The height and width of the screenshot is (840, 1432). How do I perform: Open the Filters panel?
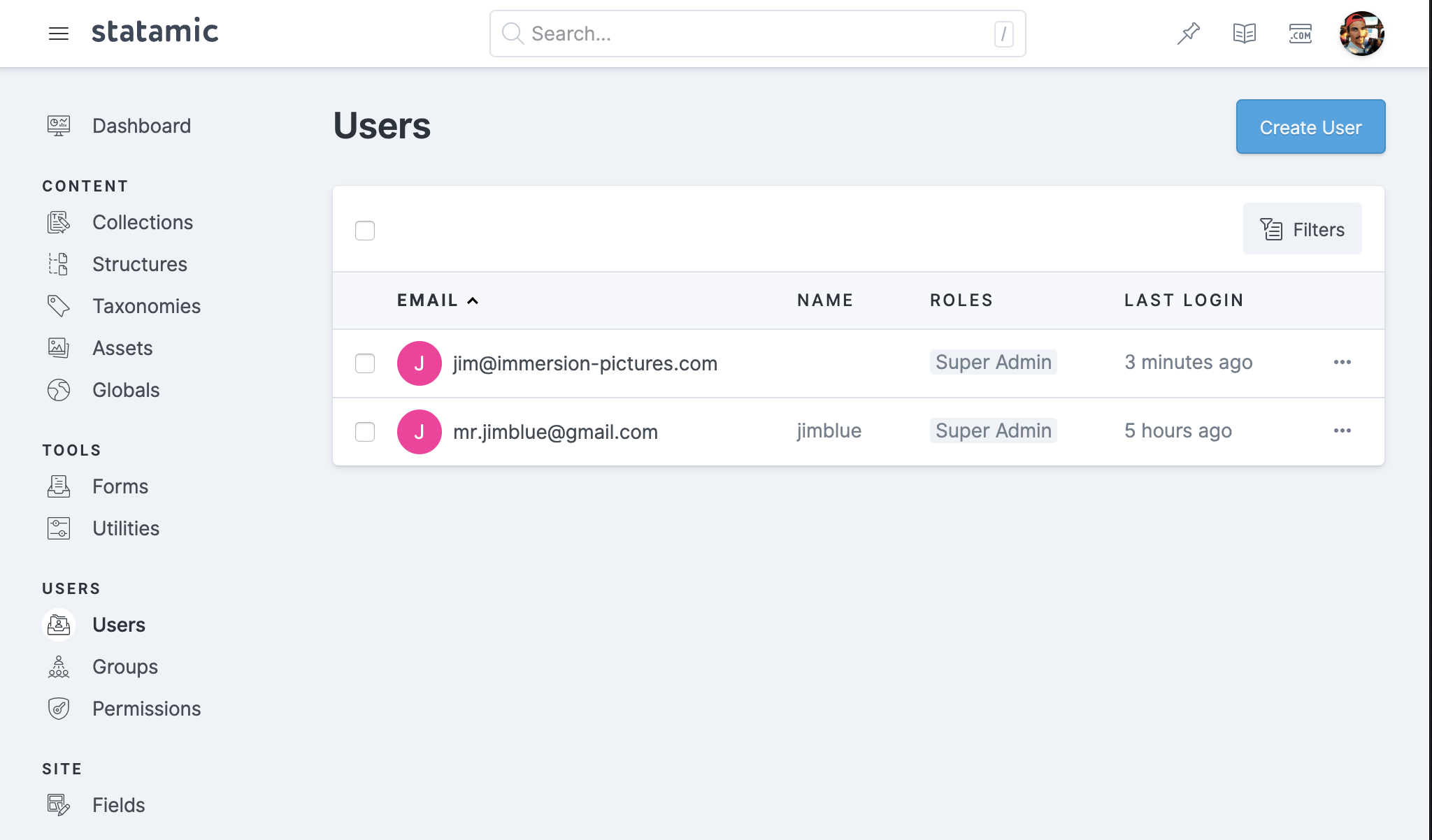click(1302, 229)
